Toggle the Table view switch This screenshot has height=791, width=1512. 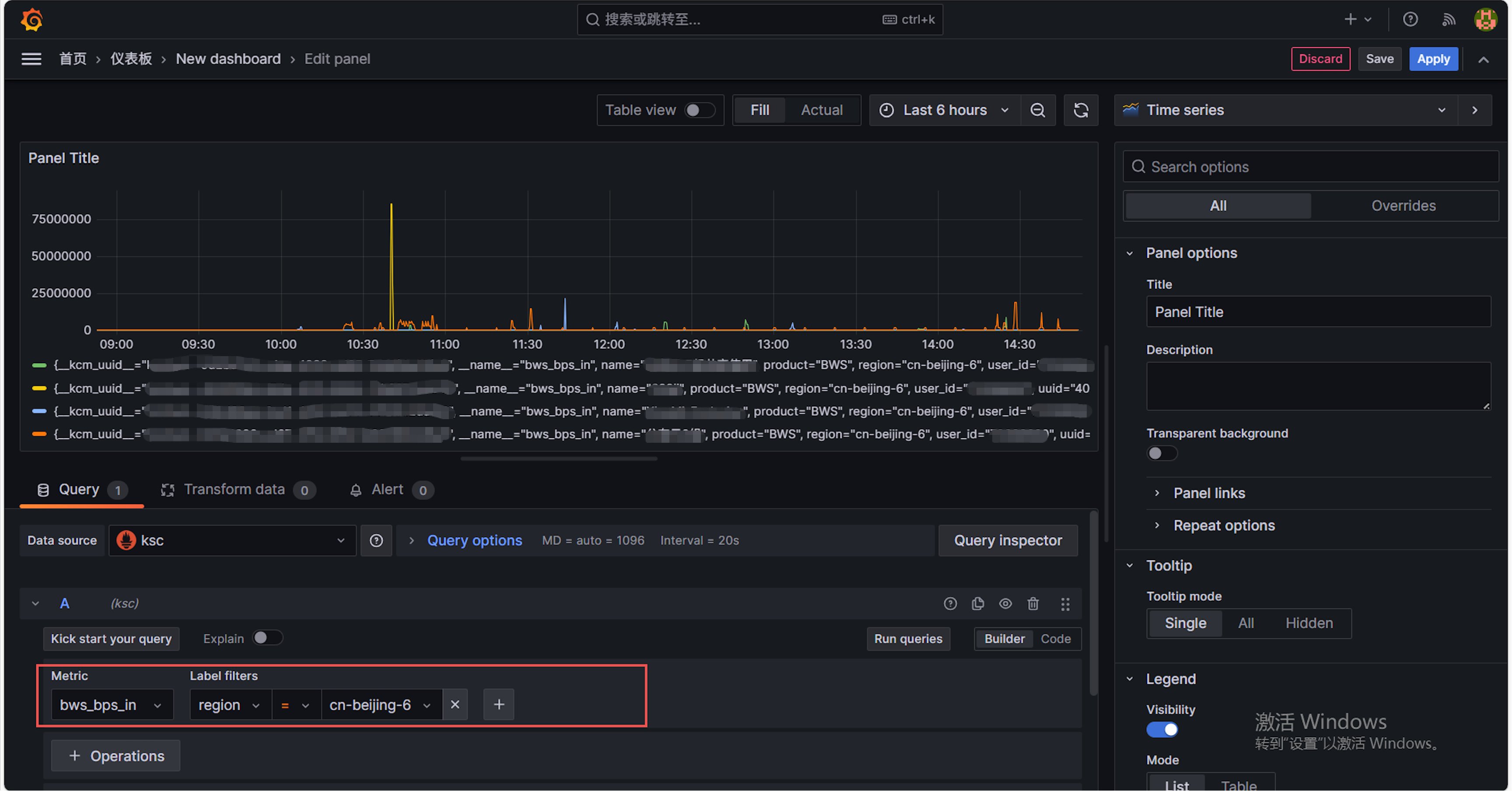(x=700, y=110)
